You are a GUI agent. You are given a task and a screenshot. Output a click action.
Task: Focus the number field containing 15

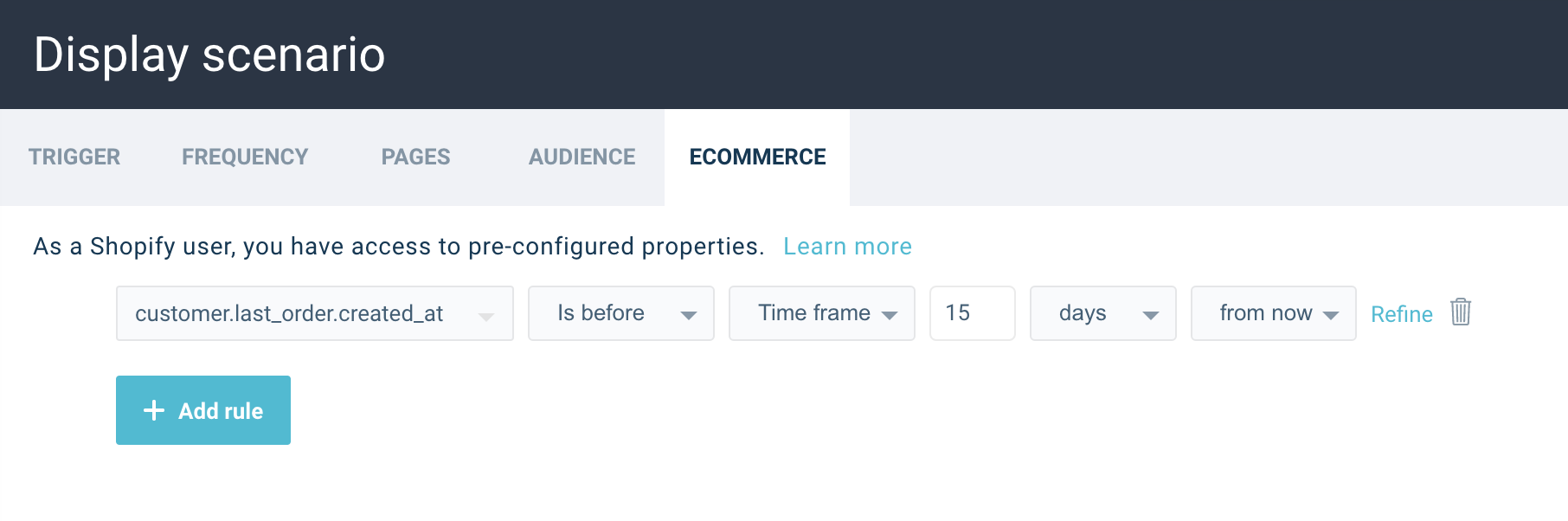click(972, 313)
